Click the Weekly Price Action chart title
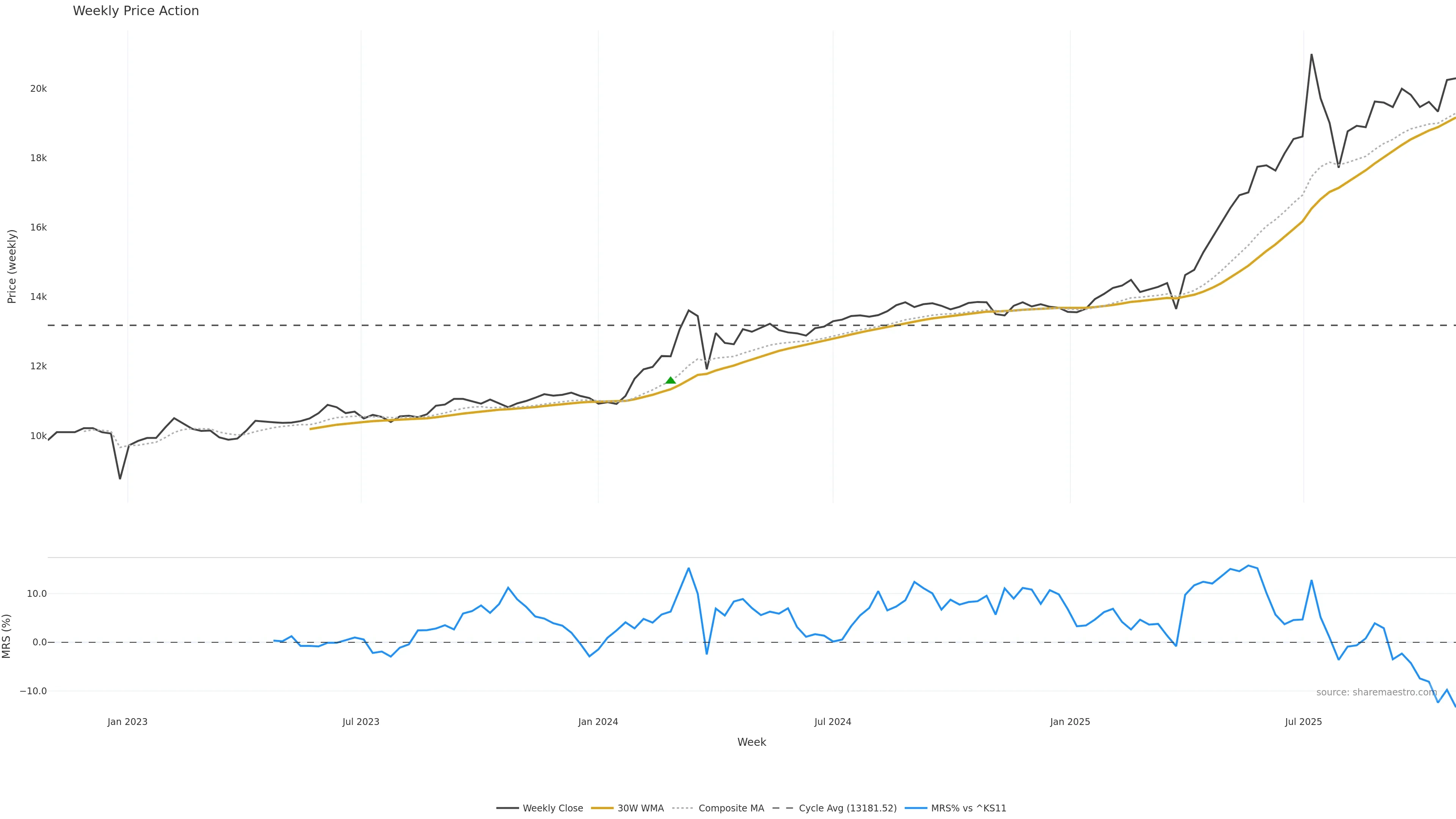This screenshot has width=1456, height=819. click(136, 11)
